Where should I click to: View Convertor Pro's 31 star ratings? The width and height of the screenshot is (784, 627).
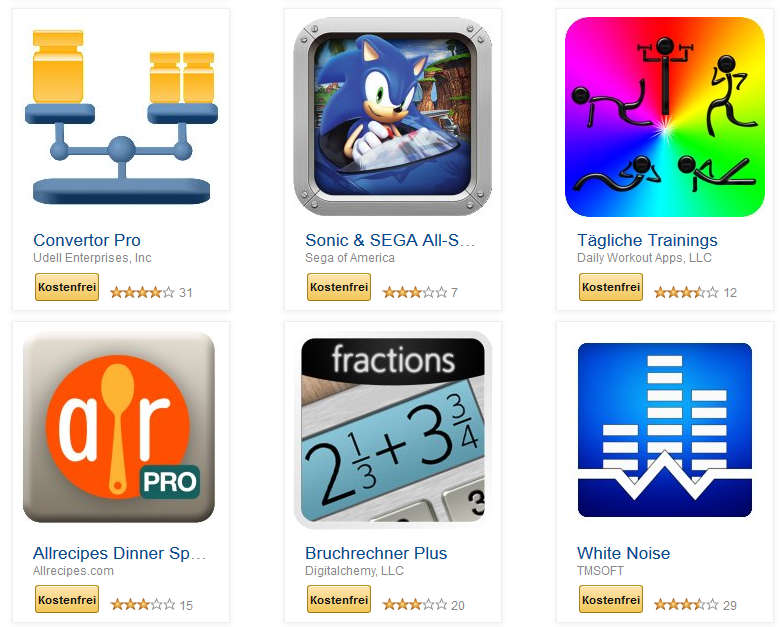tap(152, 292)
